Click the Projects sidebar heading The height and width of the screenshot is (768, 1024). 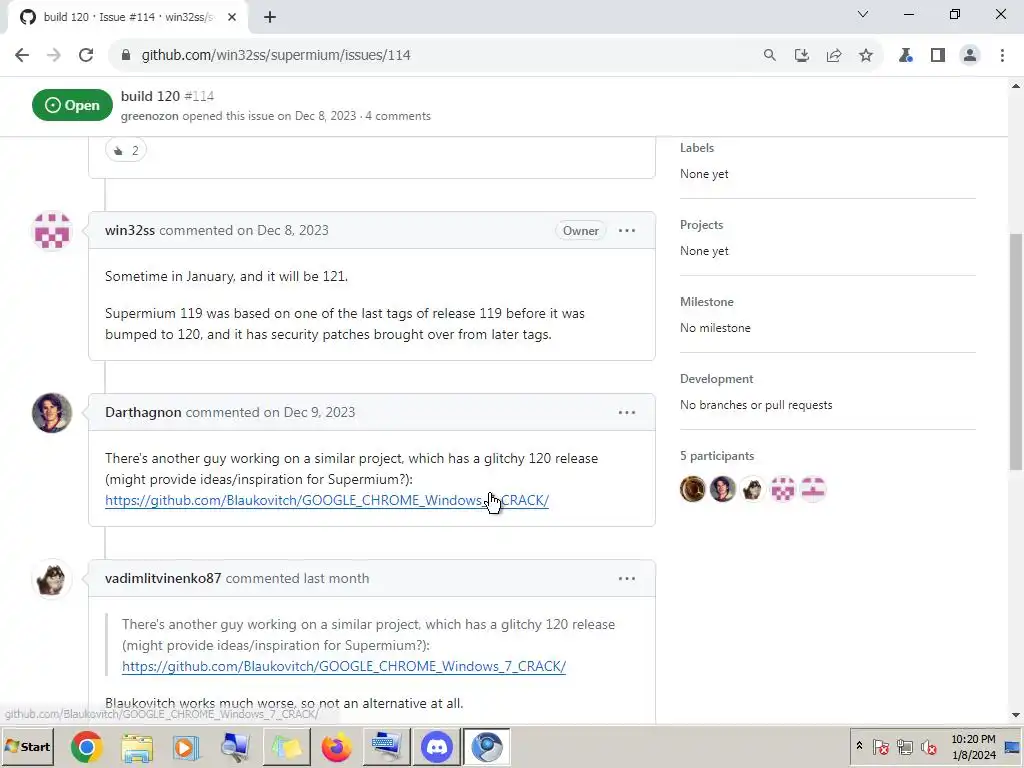click(x=701, y=225)
